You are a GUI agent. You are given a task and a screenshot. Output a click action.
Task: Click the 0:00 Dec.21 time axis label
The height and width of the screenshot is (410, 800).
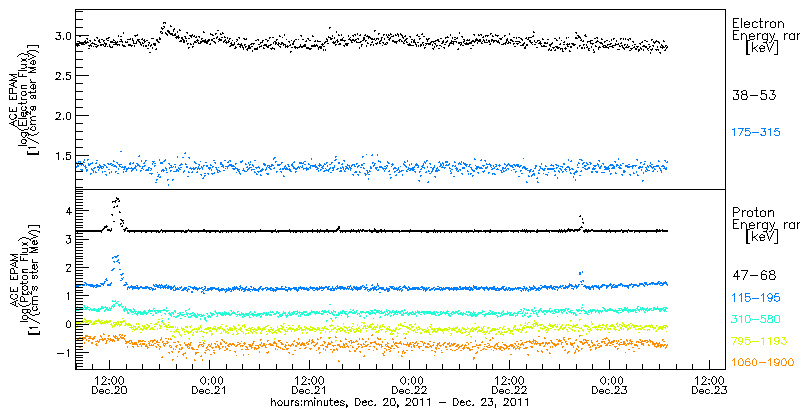click(210, 386)
